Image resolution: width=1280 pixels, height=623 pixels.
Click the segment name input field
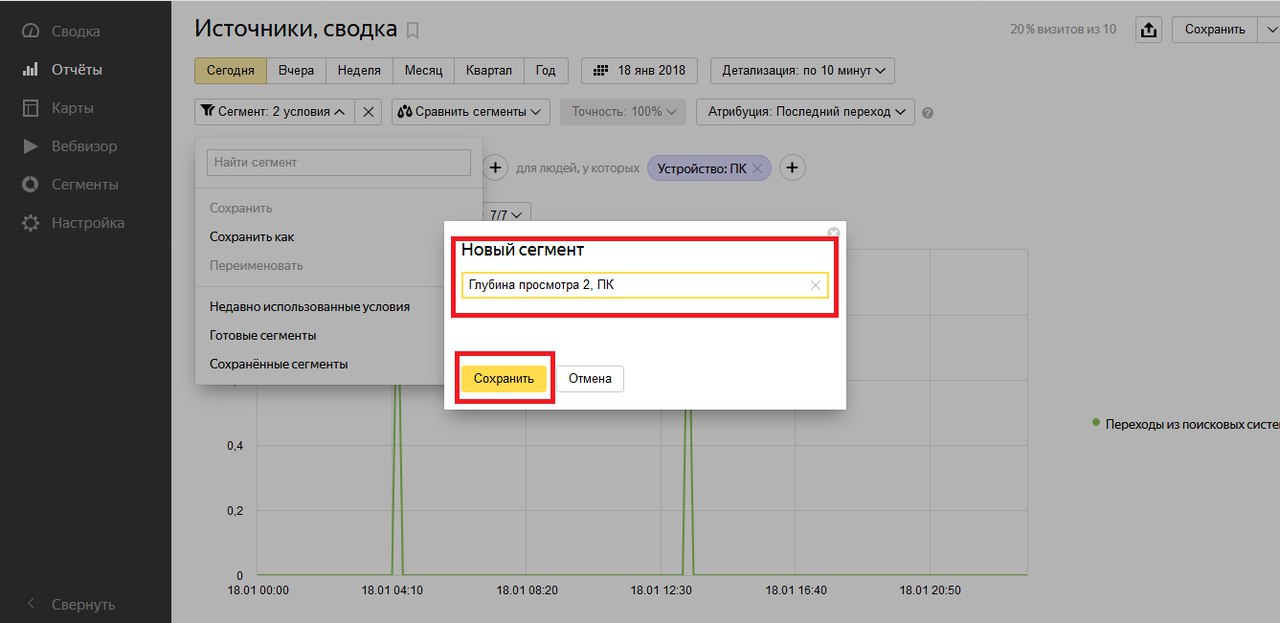click(x=645, y=285)
